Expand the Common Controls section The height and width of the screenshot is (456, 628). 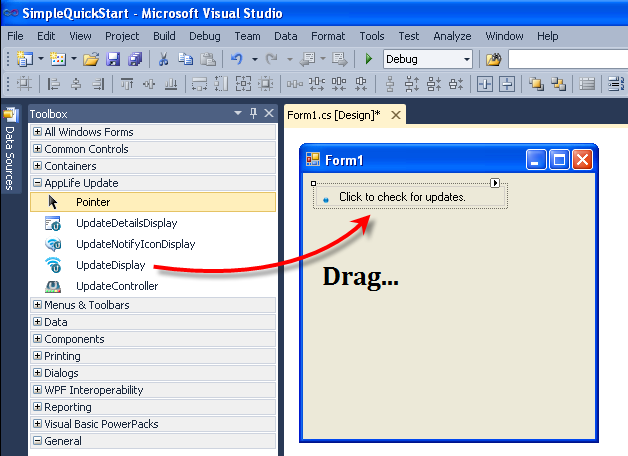point(37,149)
